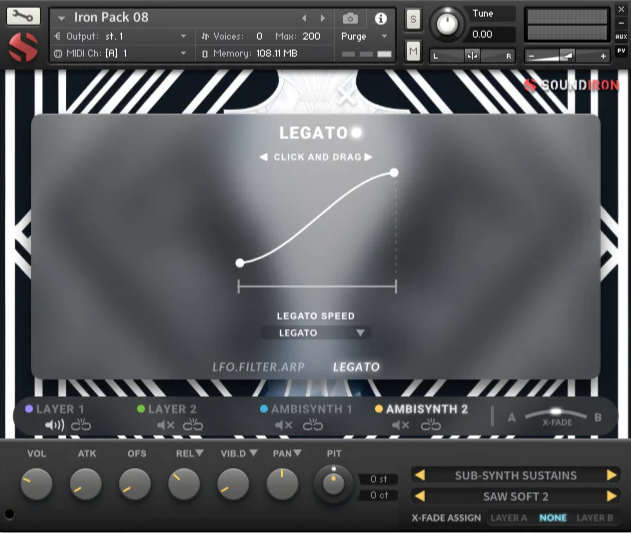Click the instrument info icon

[380, 18]
